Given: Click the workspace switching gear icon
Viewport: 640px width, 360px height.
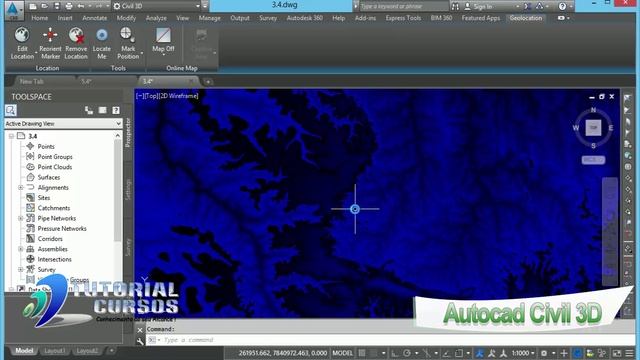Looking at the screenshot, I should pos(544,353).
